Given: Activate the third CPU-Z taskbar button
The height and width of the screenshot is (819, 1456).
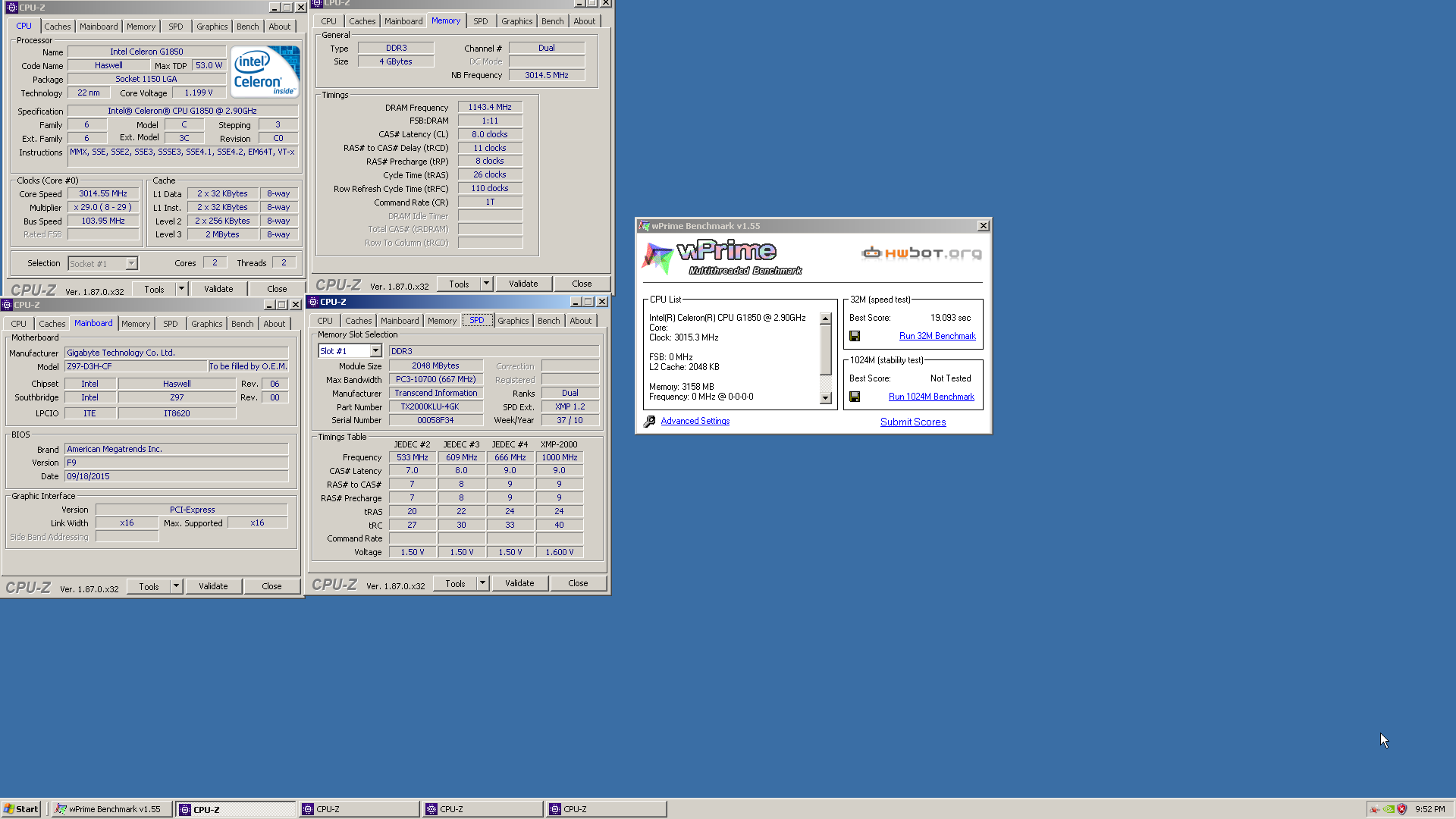Looking at the screenshot, I should [482, 809].
